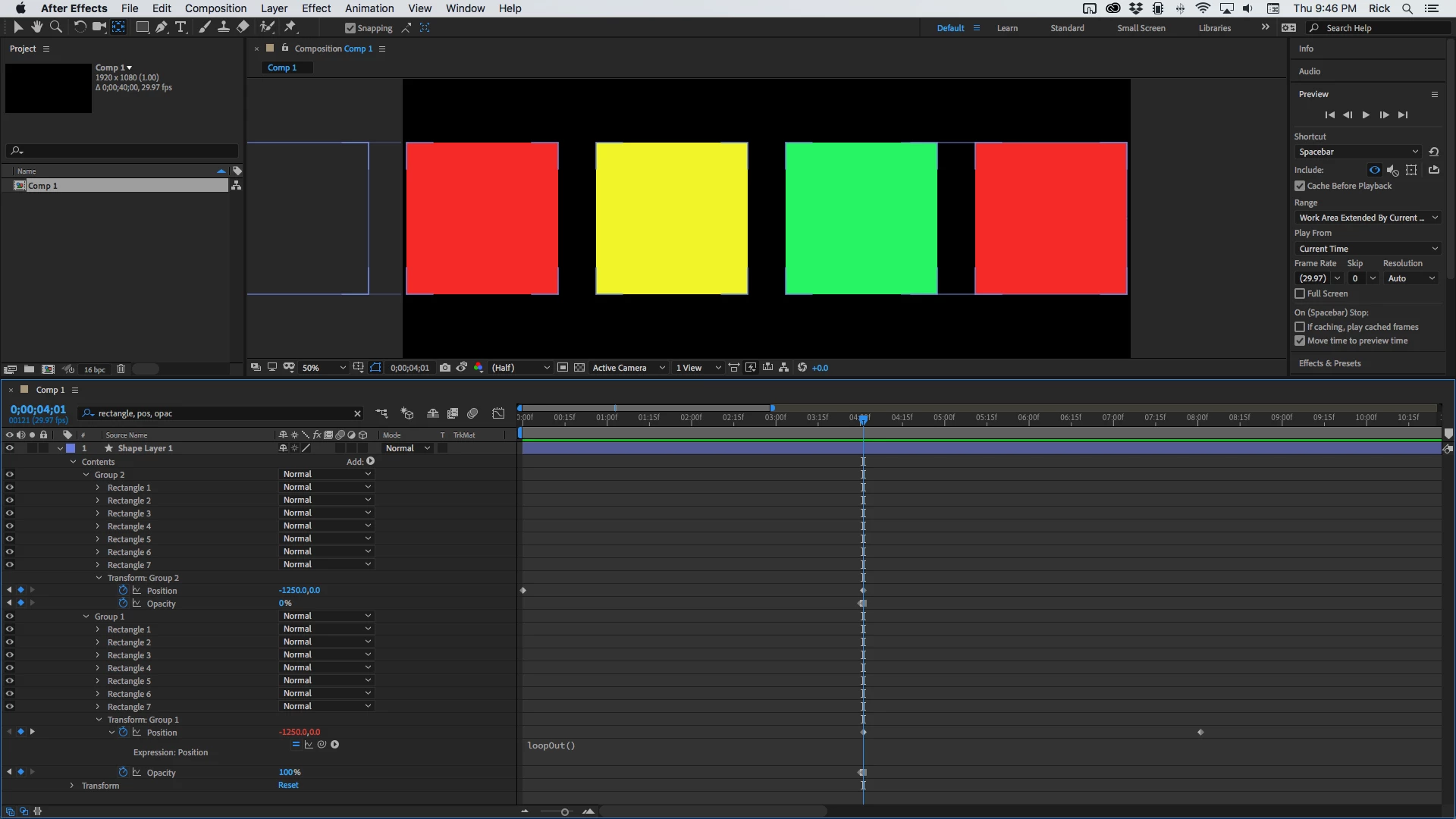Image resolution: width=1456 pixels, height=819 pixels.
Task: Select the Zoom tool
Action: coord(55,27)
